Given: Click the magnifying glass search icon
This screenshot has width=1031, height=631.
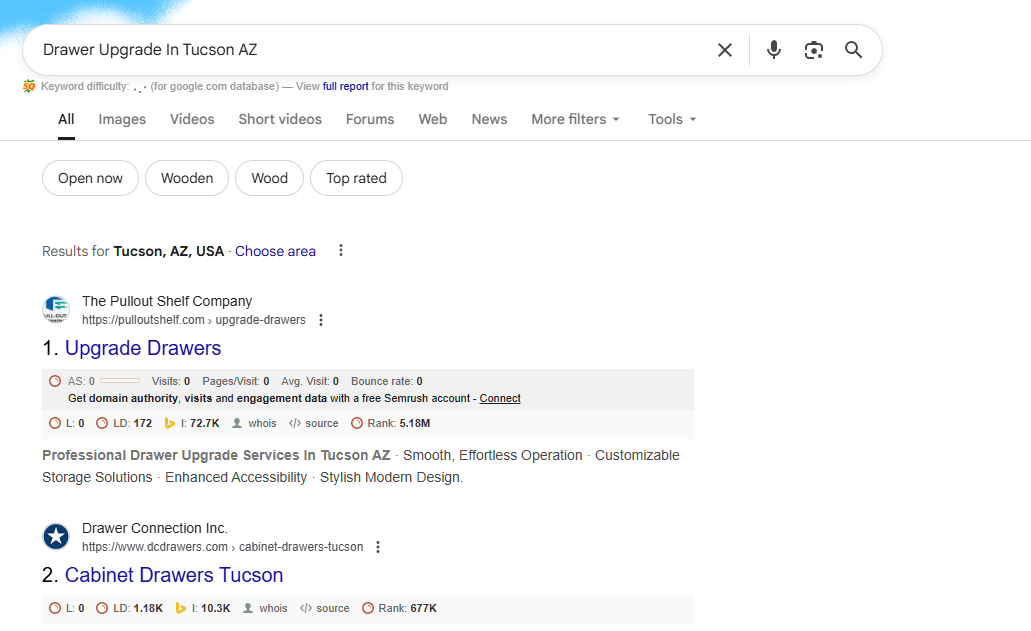Looking at the screenshot, I should (x=853, y=50).
